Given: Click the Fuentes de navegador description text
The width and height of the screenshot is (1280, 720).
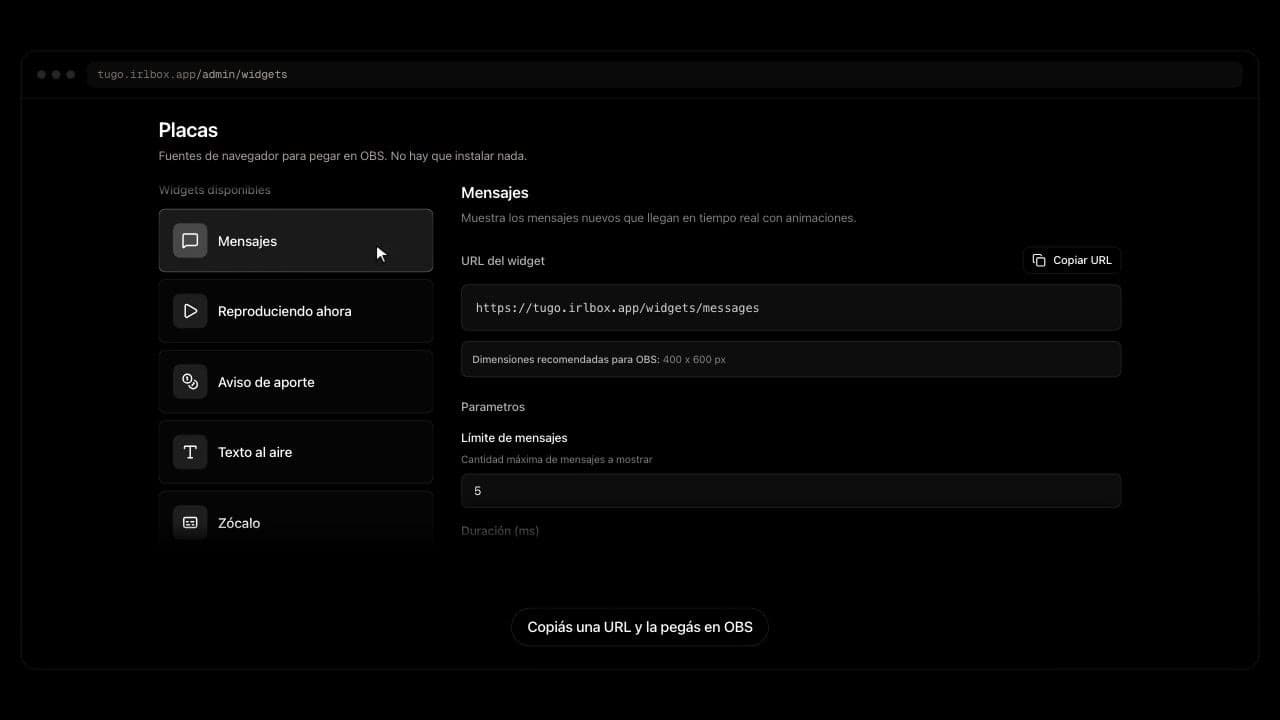Looking at the screenshot, I should [343, 156].
